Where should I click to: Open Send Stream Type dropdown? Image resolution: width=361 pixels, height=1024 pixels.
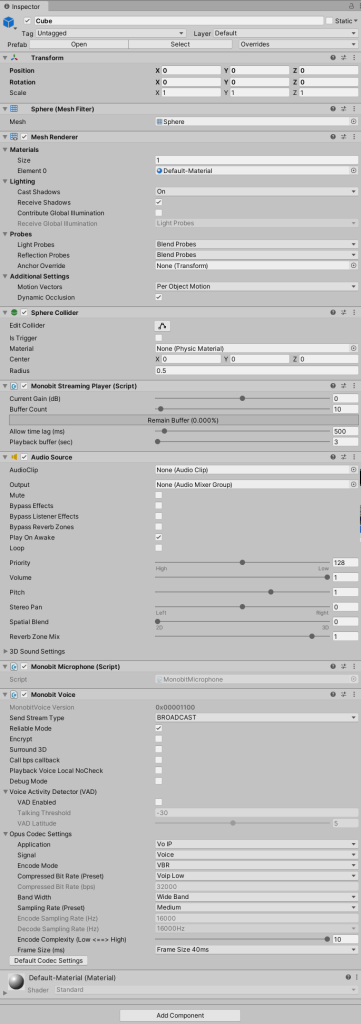coord(257,718)
